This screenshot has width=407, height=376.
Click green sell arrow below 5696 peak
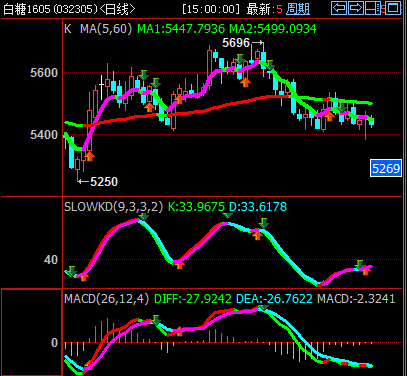(x=269, y=65)
